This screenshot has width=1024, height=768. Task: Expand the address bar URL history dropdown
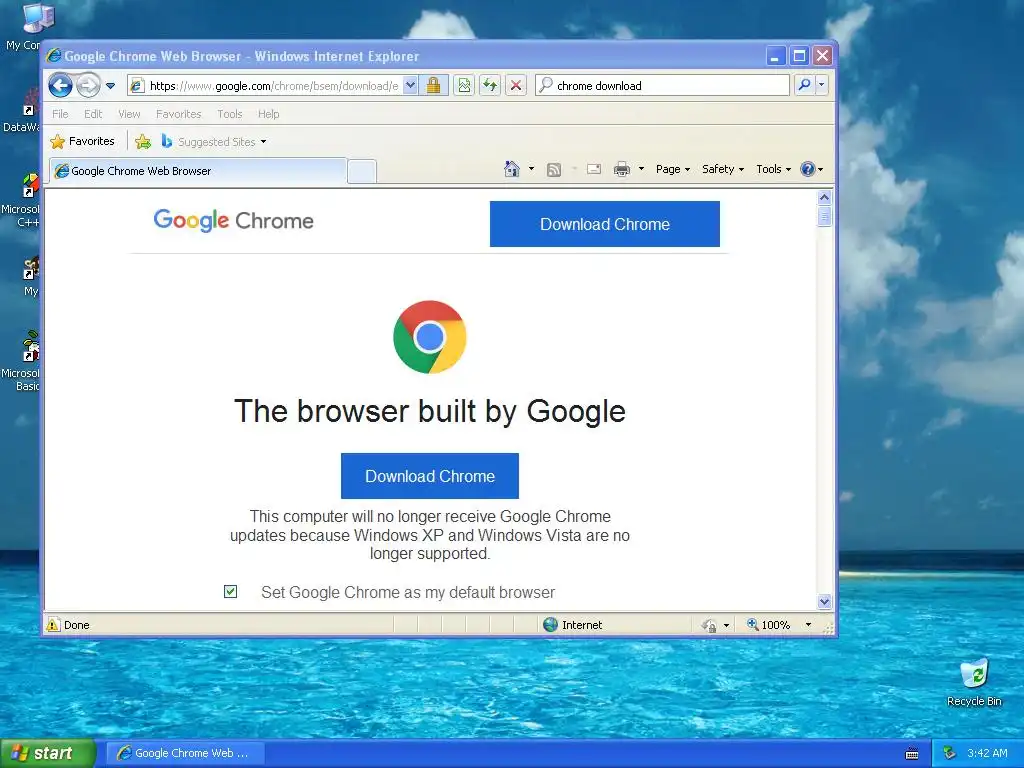410,86
